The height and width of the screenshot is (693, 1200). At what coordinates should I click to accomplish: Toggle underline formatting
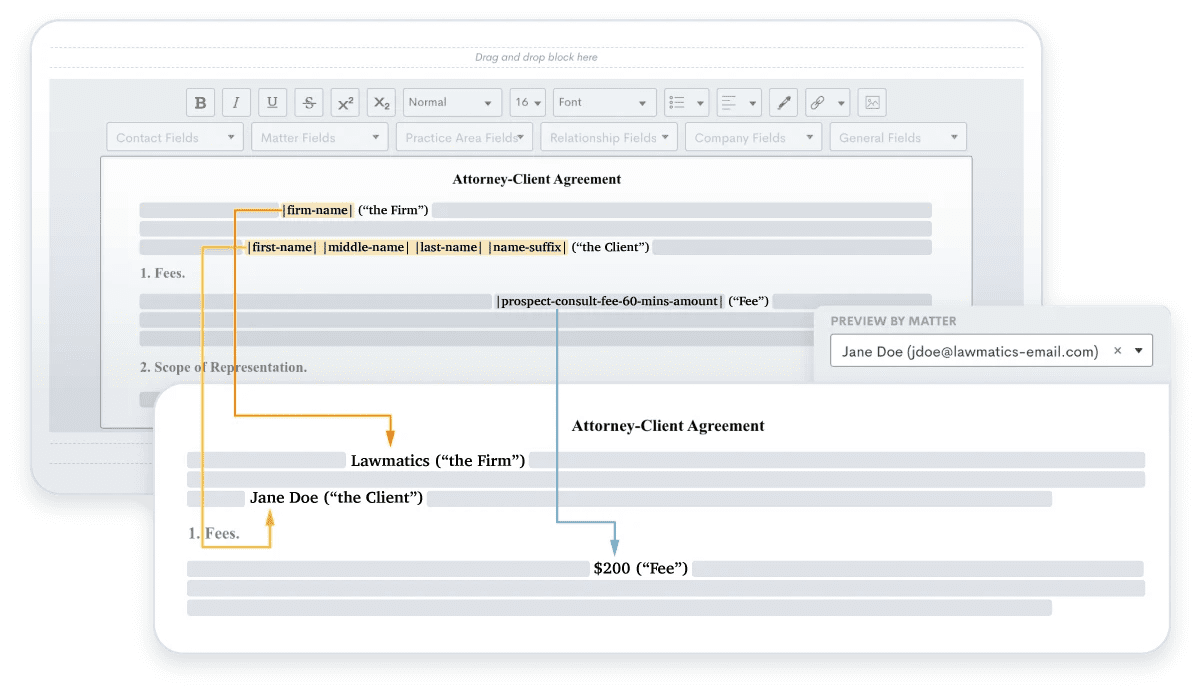click(272, 102)
